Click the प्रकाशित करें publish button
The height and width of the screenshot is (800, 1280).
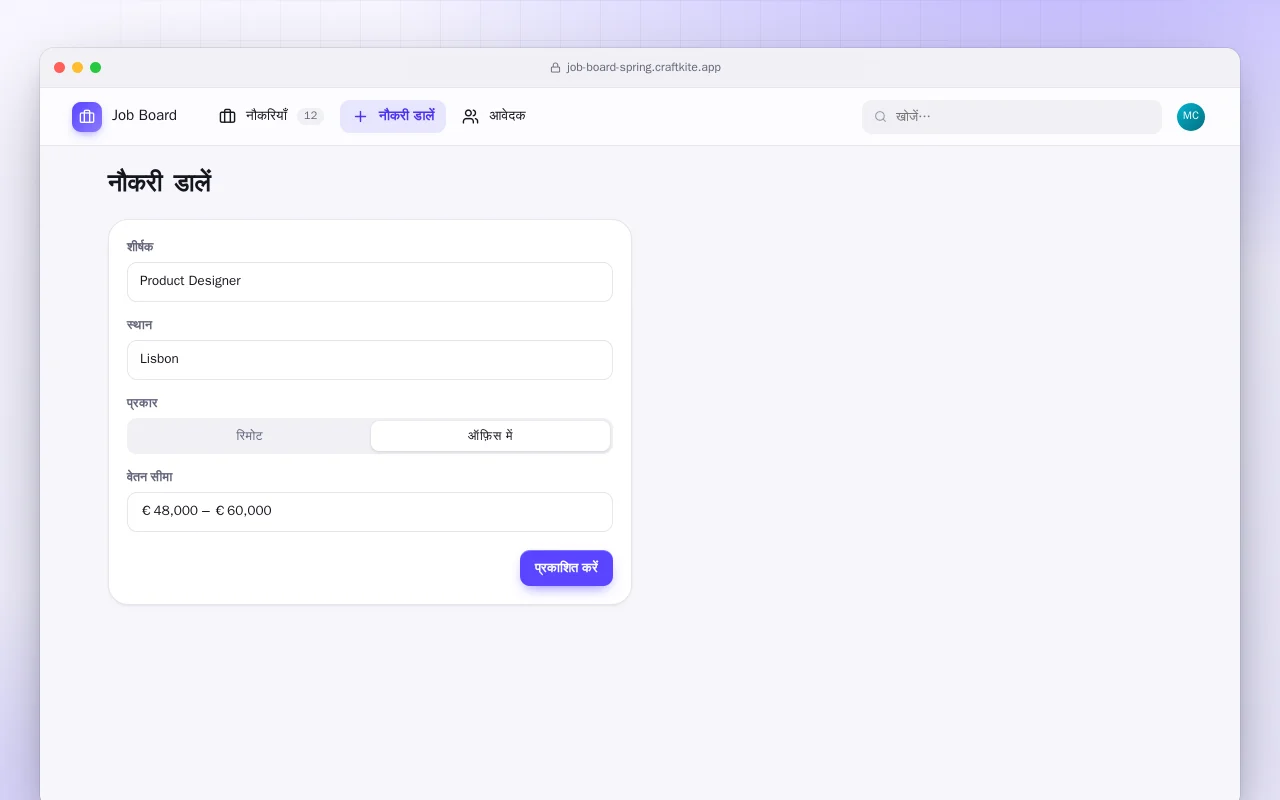click(566, 568)
